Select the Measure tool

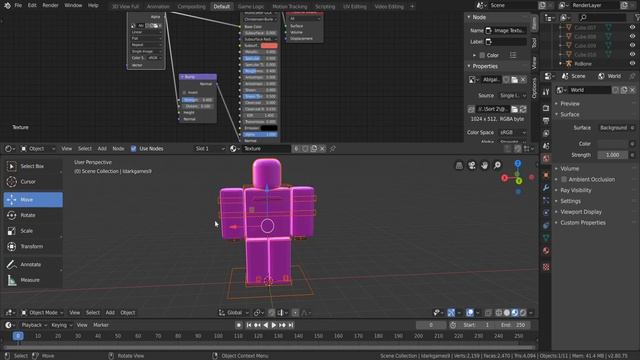33,280
